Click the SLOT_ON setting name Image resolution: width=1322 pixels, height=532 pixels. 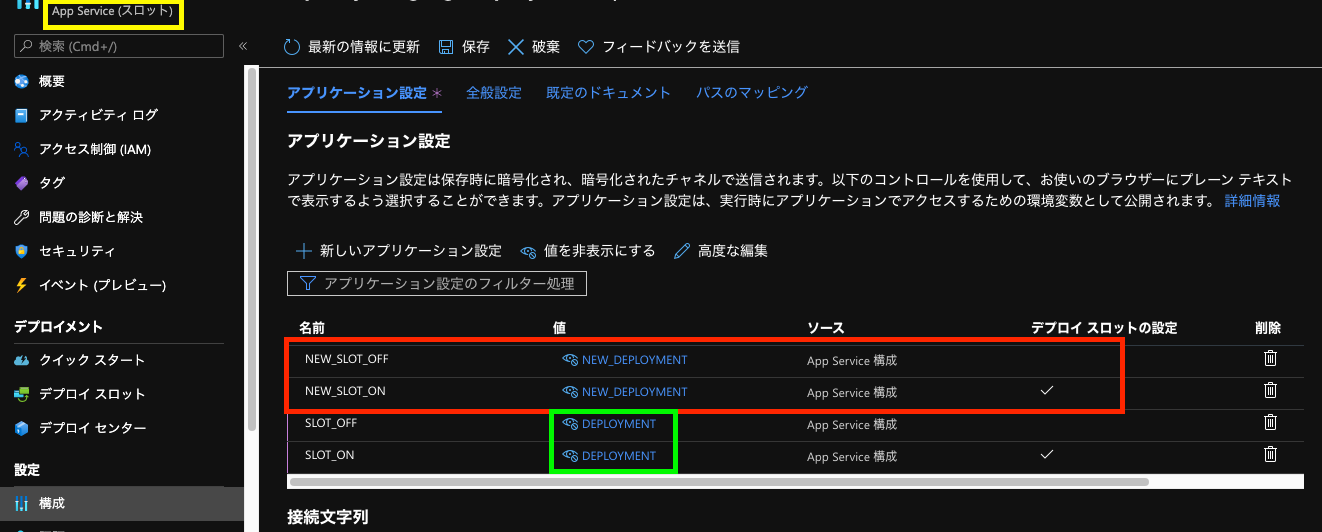point(330,455)
